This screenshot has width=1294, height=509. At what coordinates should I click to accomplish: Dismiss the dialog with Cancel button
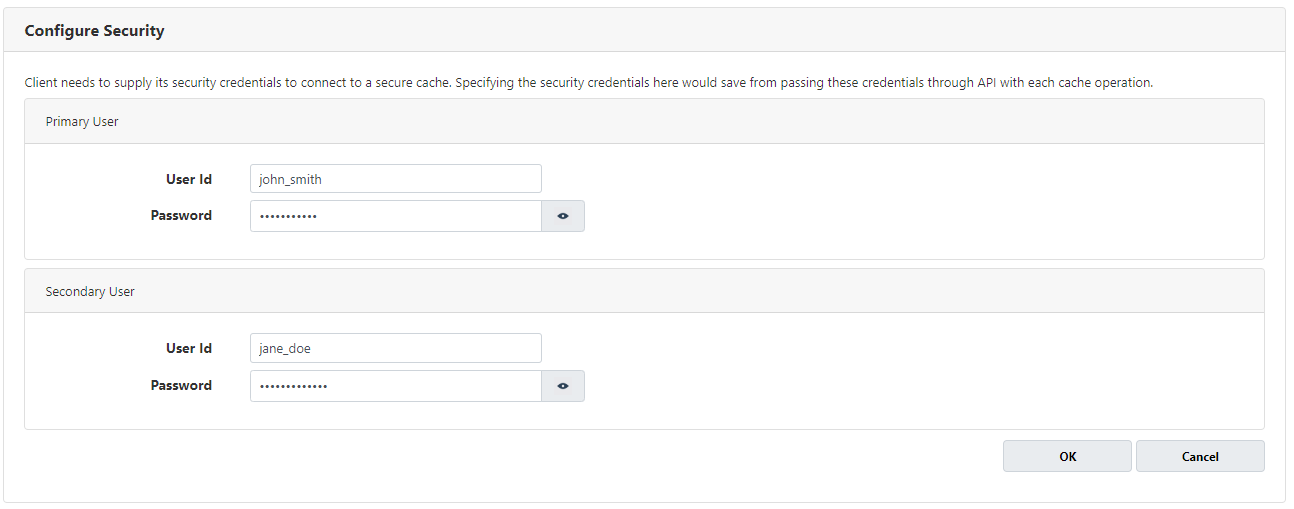[x=1200, y=456]
